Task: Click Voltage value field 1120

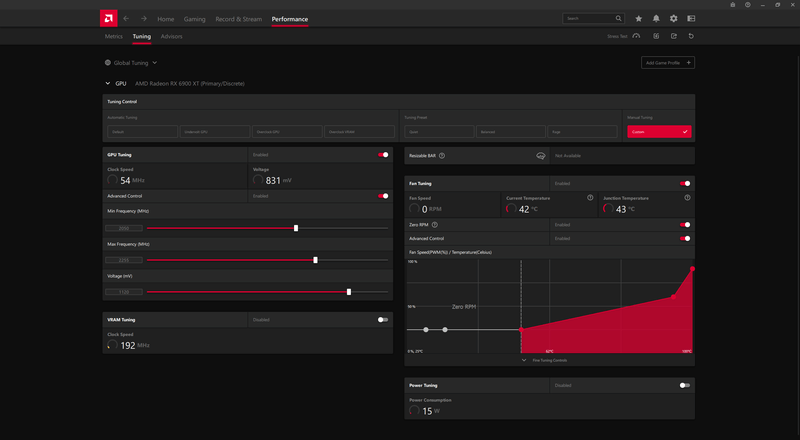Action: tap(124, 292)
